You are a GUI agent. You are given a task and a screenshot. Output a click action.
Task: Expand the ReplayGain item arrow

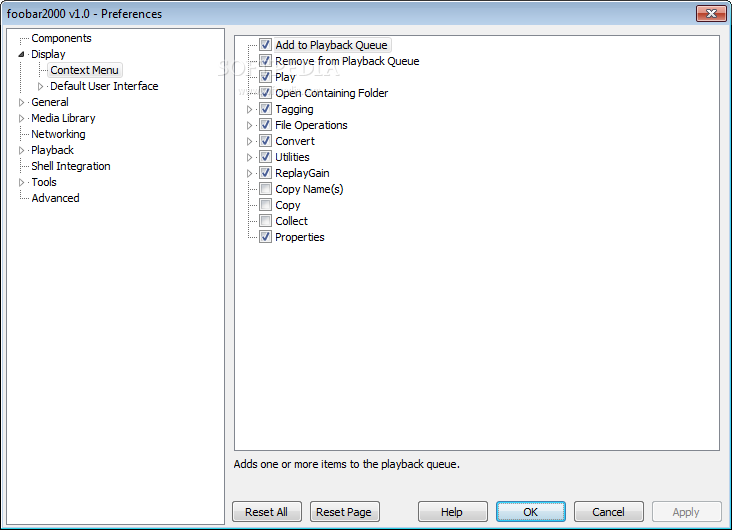coord(249,173)
